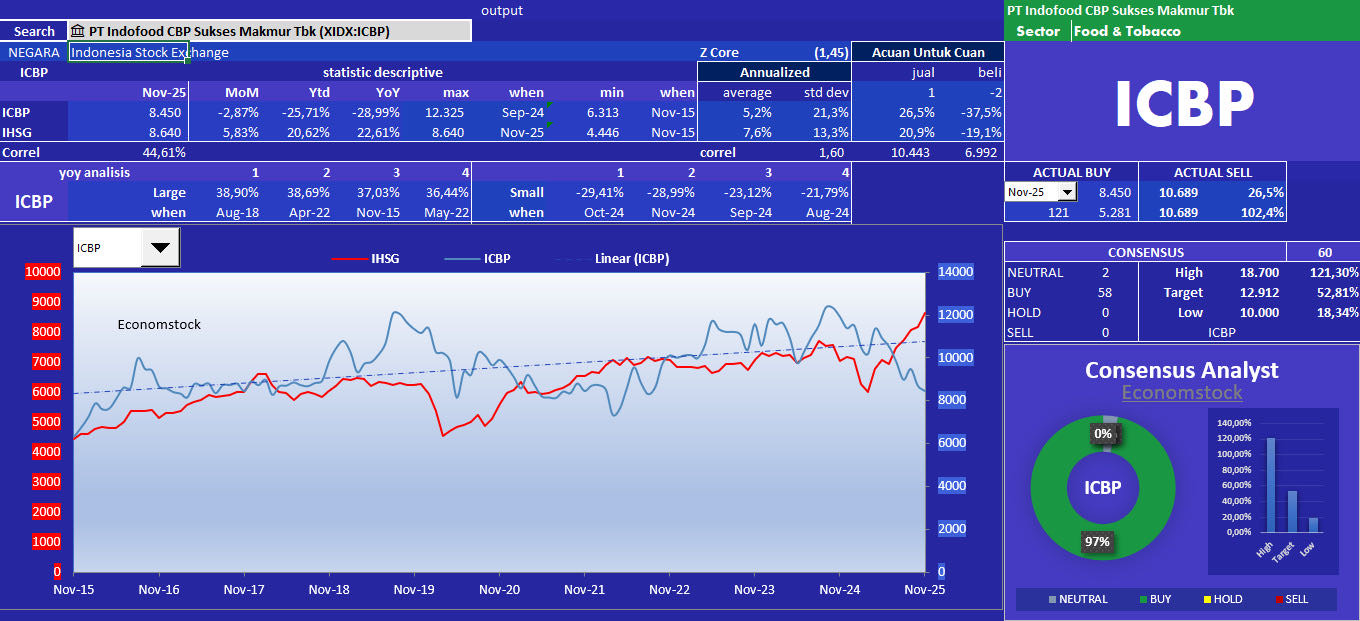Image resolution: width=1360 pixels, height=621 pixels.
Task: Select the Acuan Untuk Cuan header cell
Action: [x=927, y=52]
